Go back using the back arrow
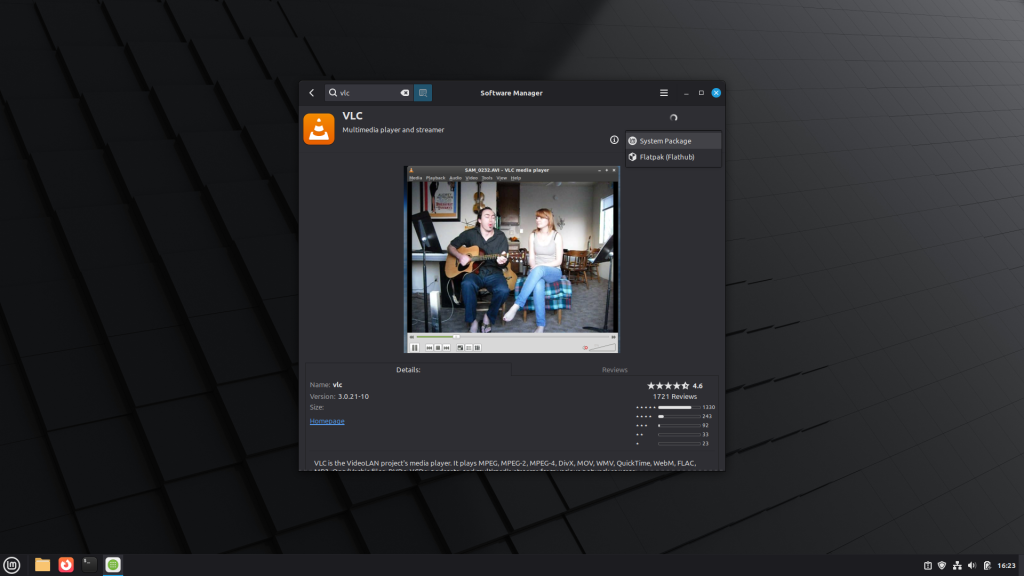1024x576 pixels. [312, 93]
